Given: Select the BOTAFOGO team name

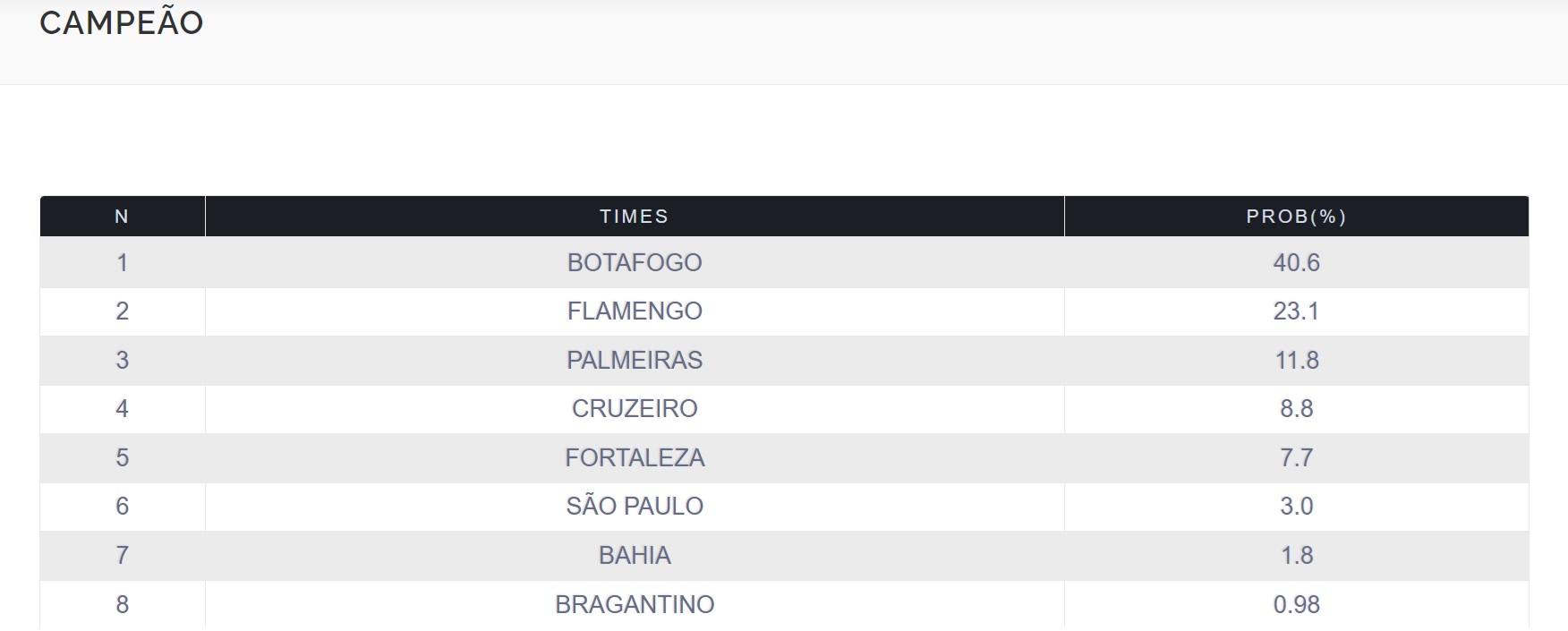Looking at the screenshot, I should [635, 262].
